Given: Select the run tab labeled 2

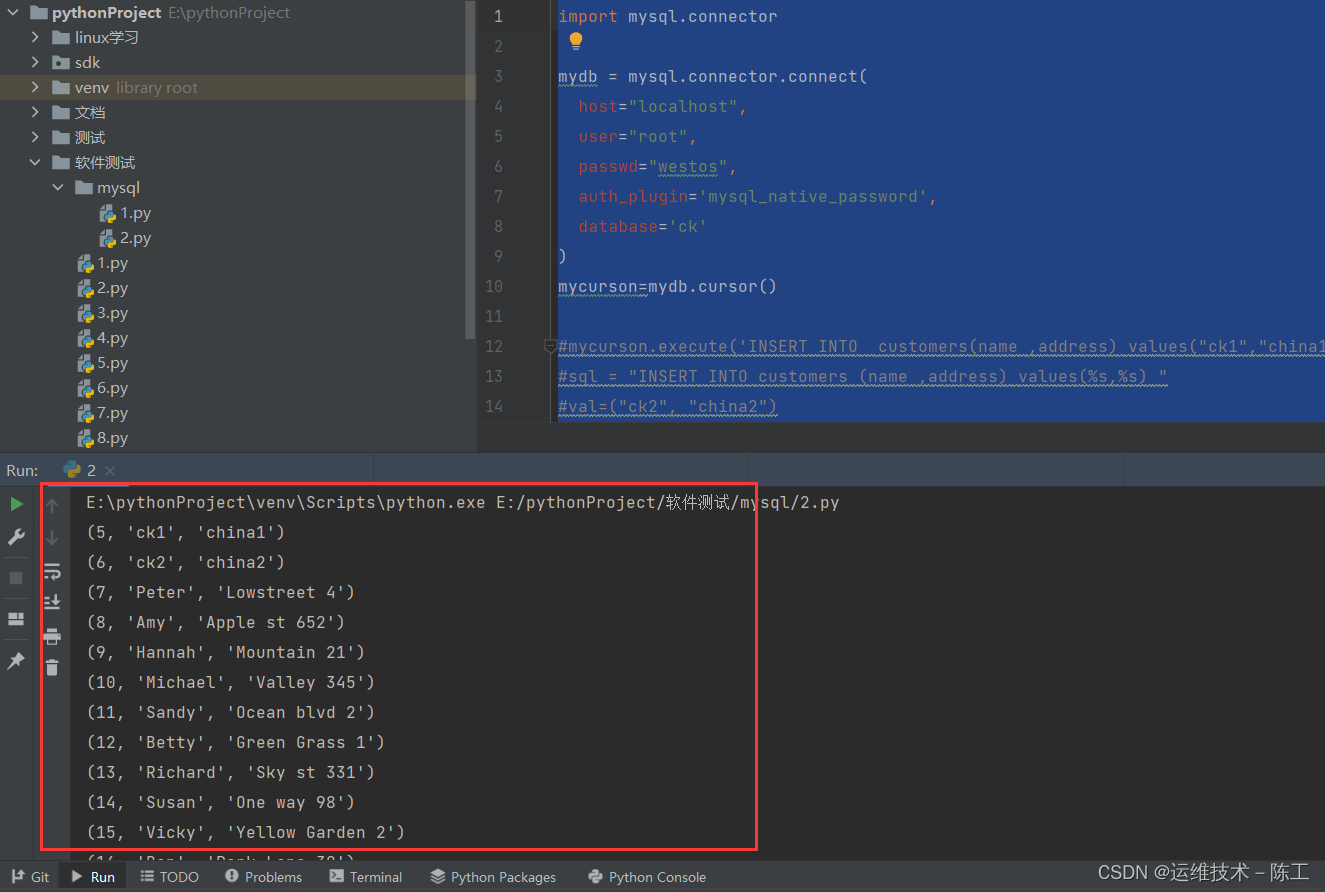Looking at the screenshot, I should coord(80,470).
